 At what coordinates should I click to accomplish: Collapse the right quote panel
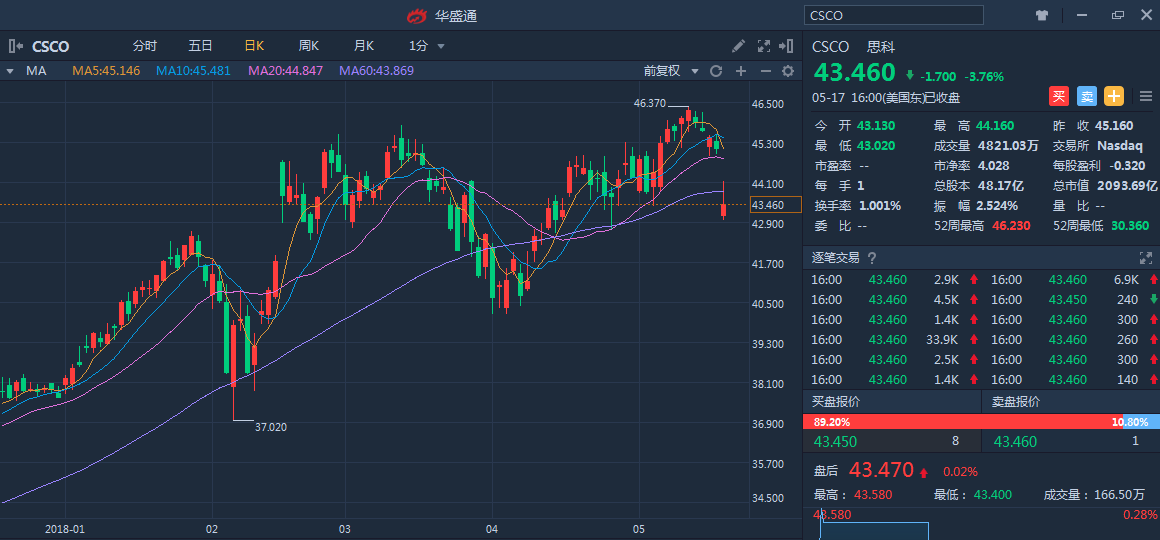pos(788,46)
